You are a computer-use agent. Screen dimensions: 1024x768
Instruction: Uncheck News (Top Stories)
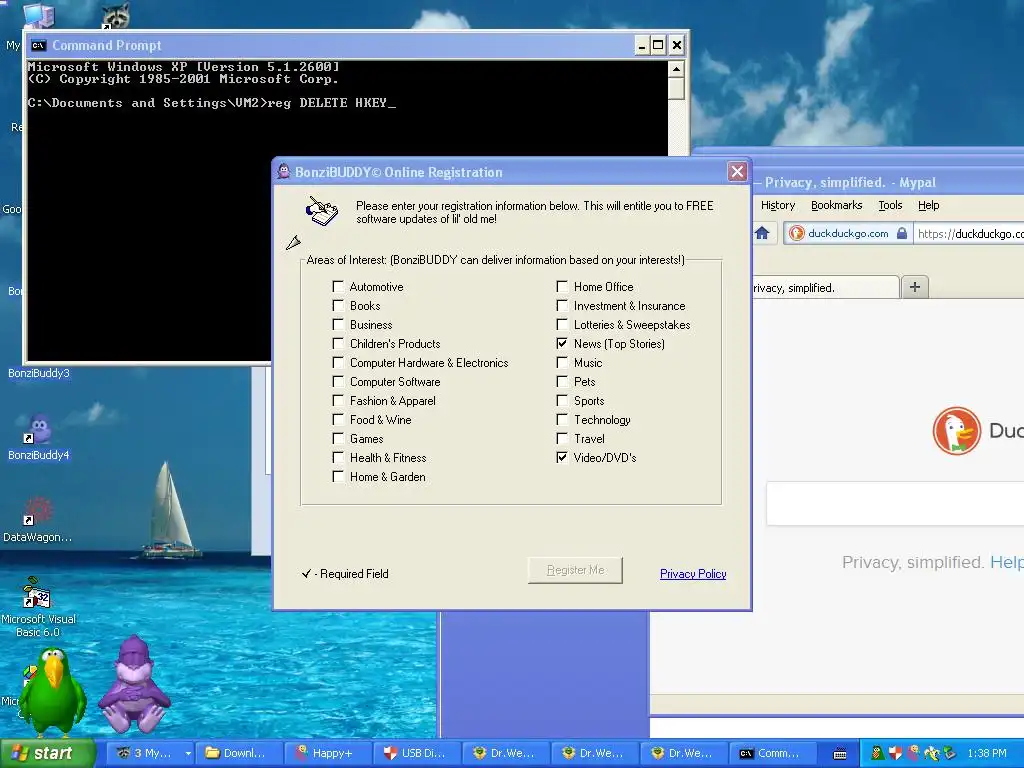[x=562, y=343]
